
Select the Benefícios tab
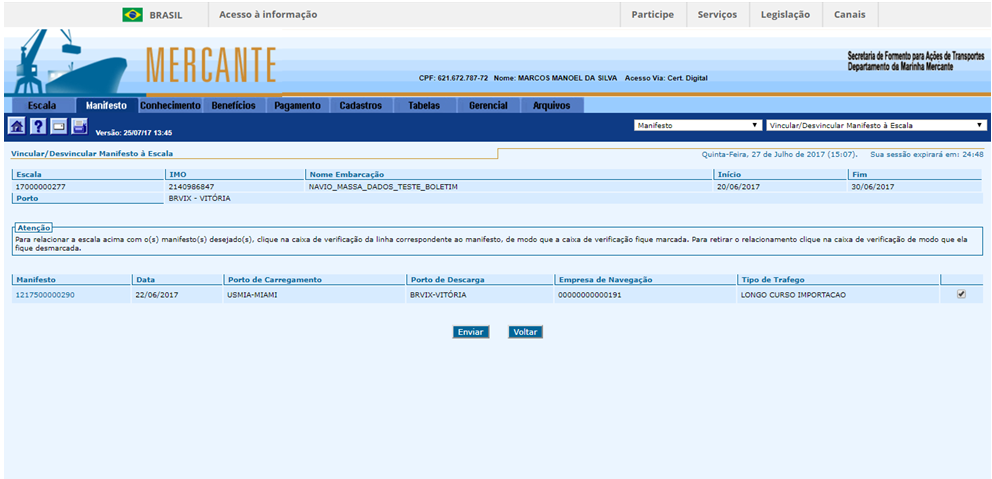233,105
